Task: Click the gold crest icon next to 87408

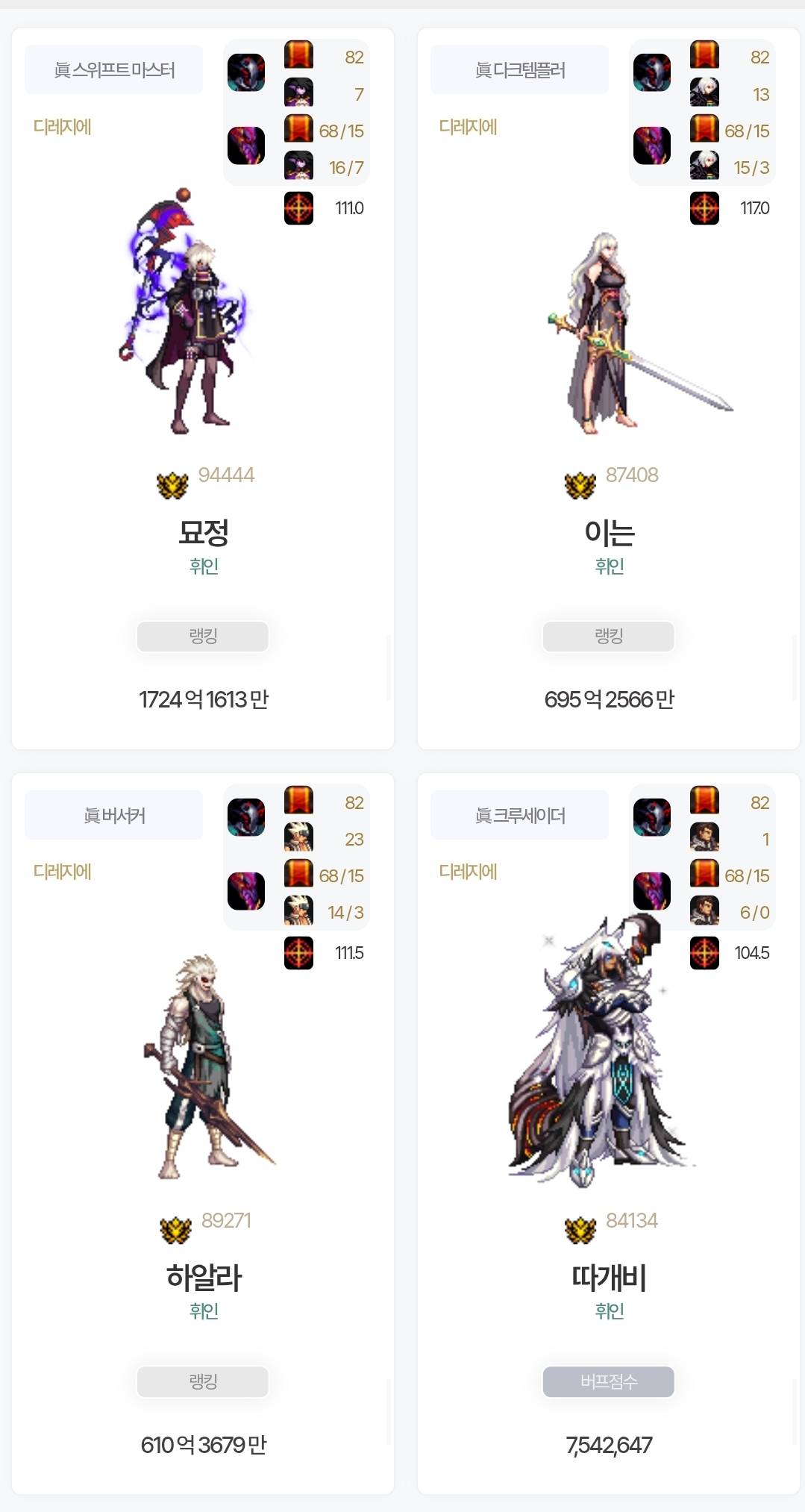Action: [580, 485]
